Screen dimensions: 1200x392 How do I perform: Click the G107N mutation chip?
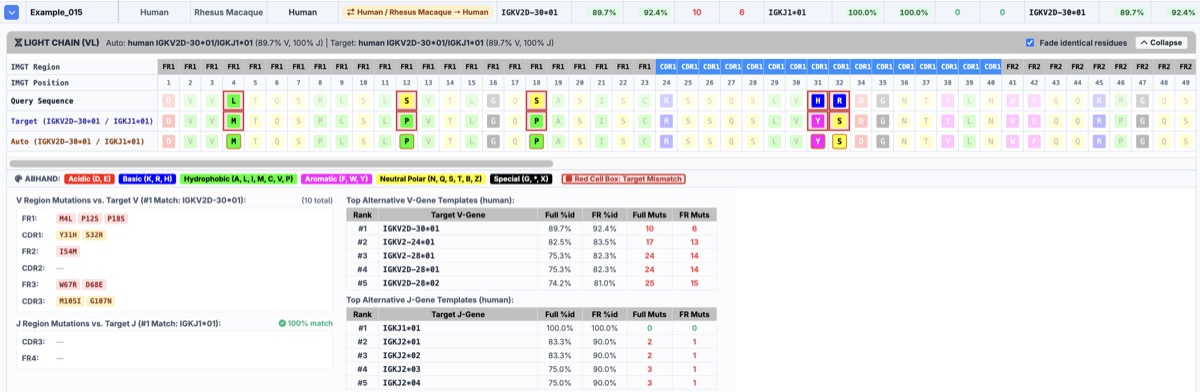[100, 301]
